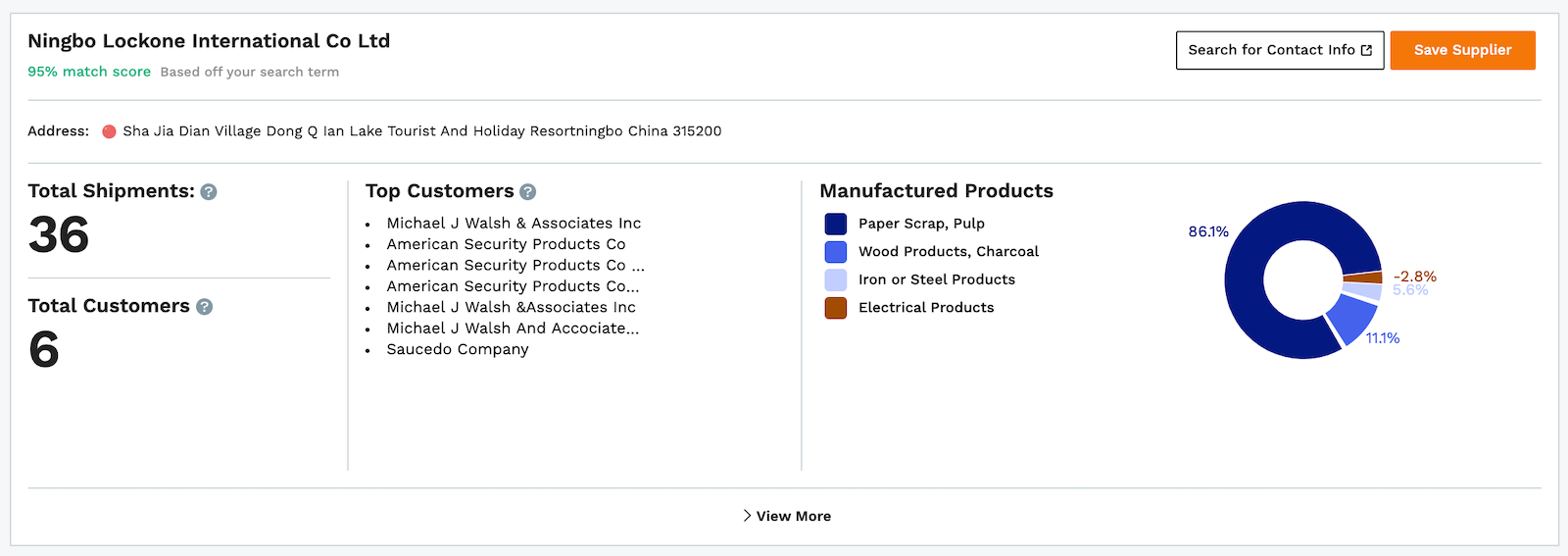Click the external link icon in Search for Contact Info
Viewport: 1568px width, 556px height.
(x=1367, y=50)
